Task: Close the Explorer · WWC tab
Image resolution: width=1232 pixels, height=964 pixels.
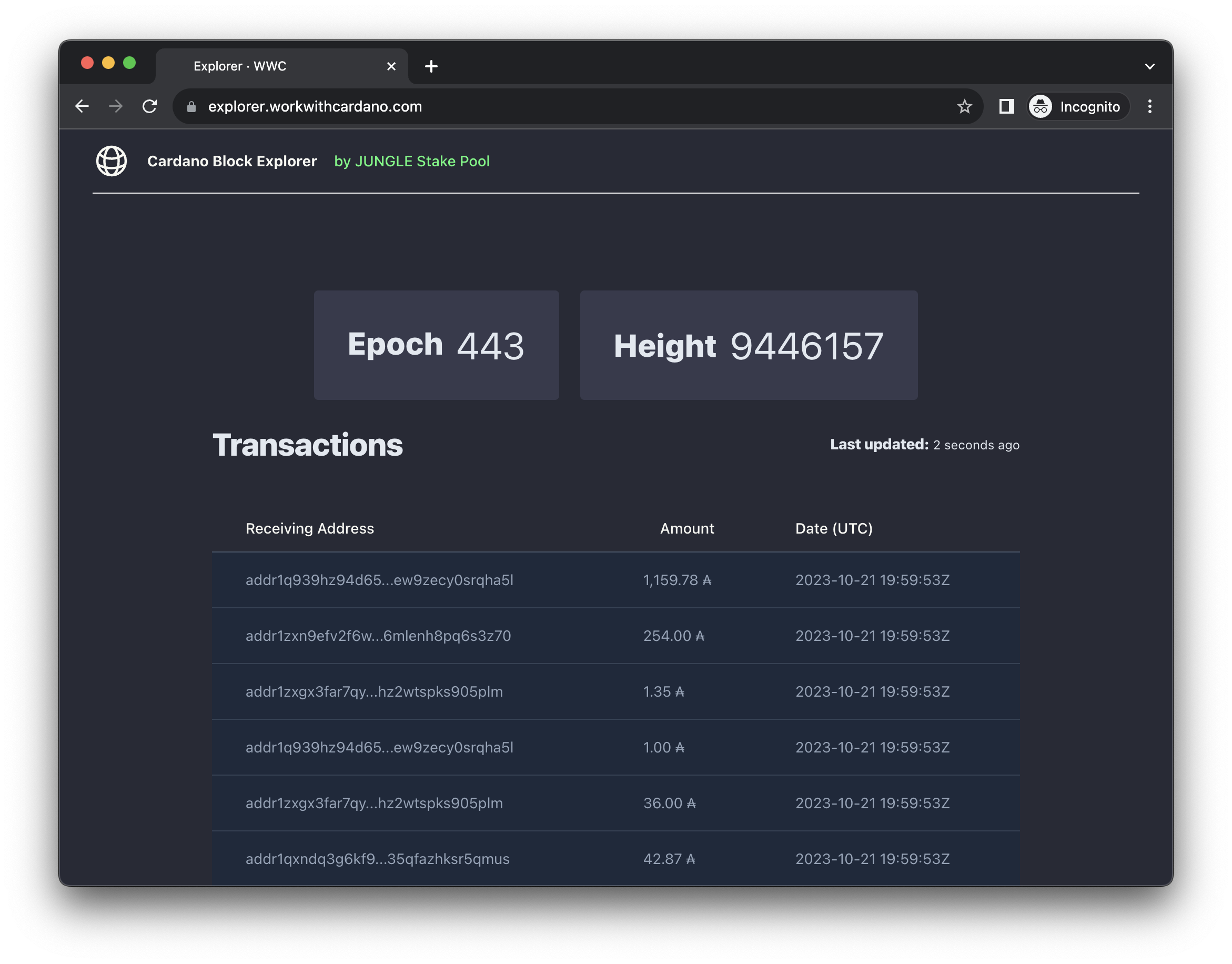Action: [391, 67]
